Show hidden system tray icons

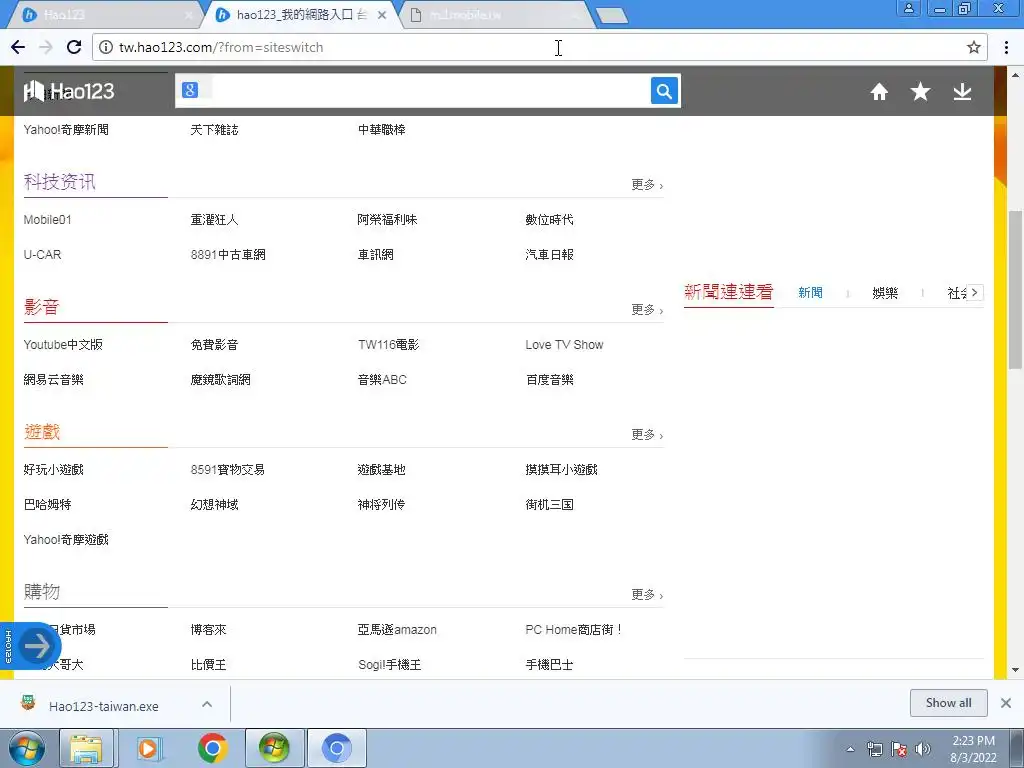850,749
